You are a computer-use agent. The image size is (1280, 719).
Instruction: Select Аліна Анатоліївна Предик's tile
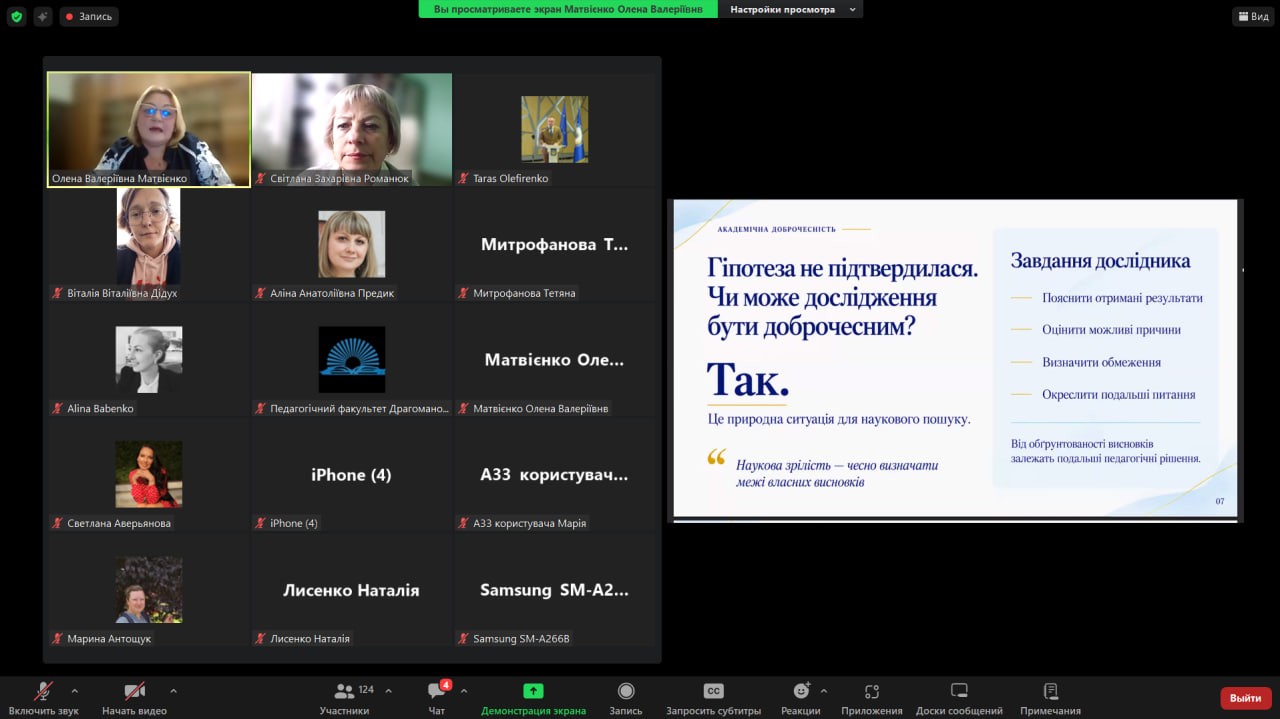coord(352,244)
